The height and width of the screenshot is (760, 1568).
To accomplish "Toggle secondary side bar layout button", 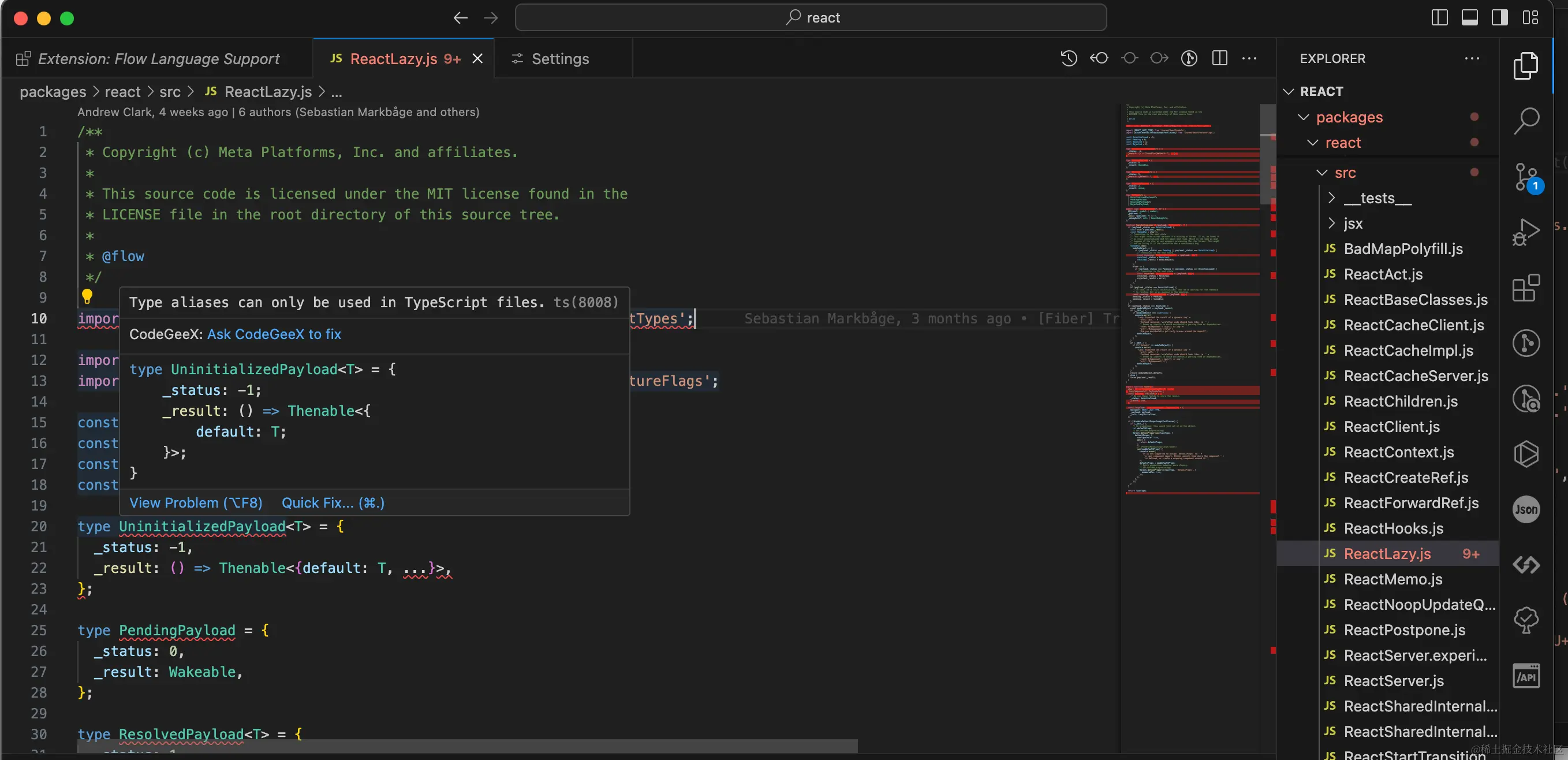I will pyautogui.click(x=1500, y=18).
